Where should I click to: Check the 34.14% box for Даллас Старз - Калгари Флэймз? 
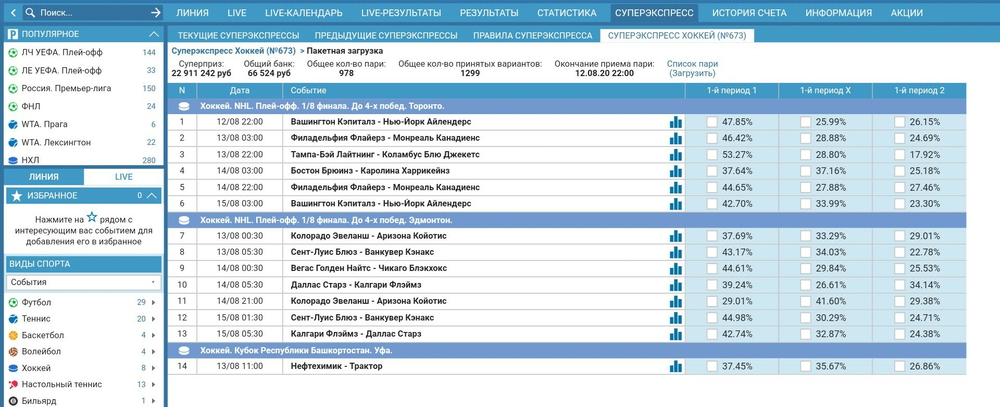[899, 285]
